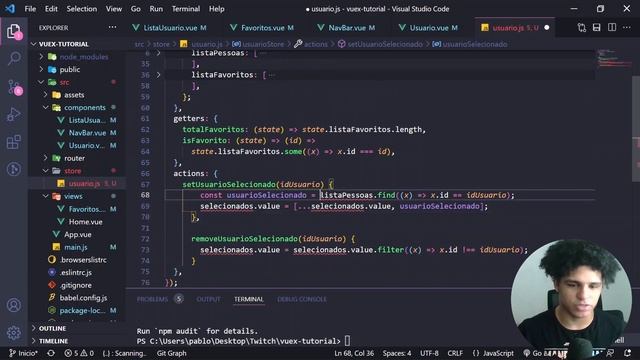Change encoding via UTF-8 indicator

tap(429, 353)
